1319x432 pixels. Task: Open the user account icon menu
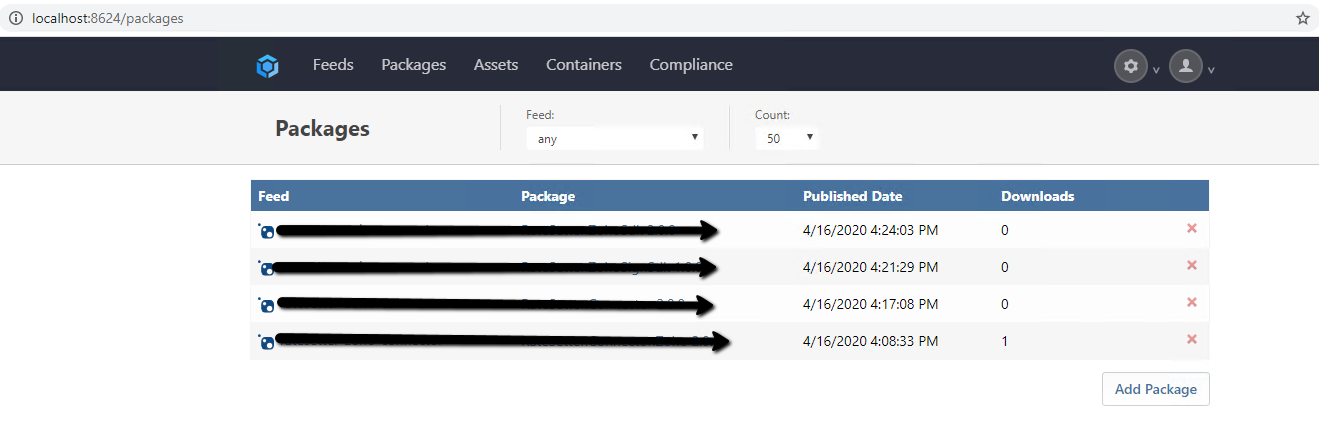(x=1185, y=66)
